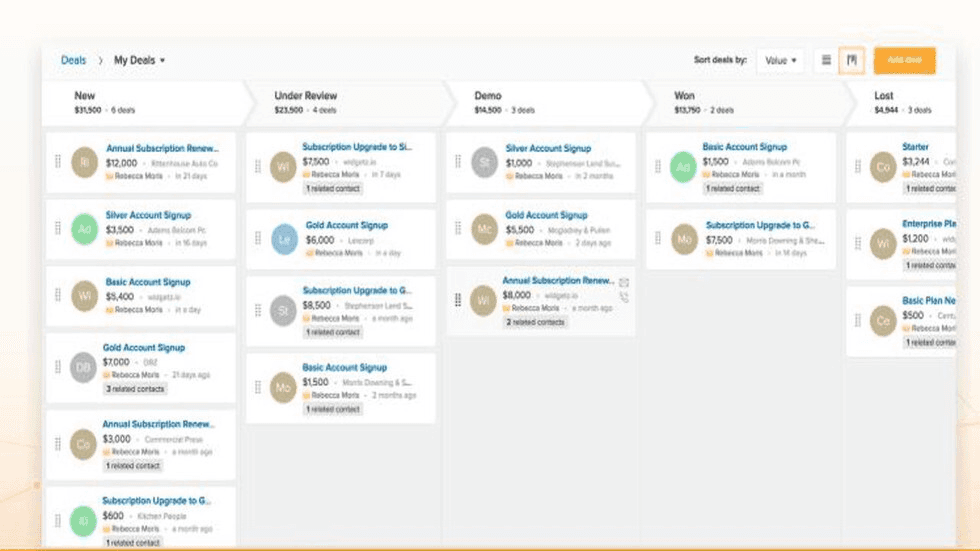The width and height of the screenshot is (980, 551).
Task: Open the $500 Basic Plan deal in Lost
Action: coord(929,300)
